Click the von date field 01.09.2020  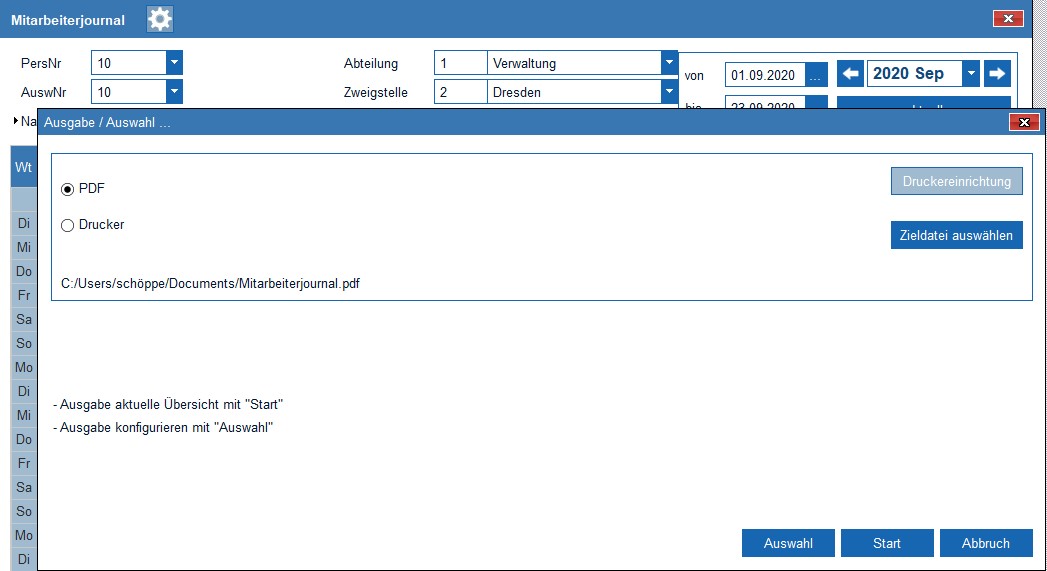(764, 75)
